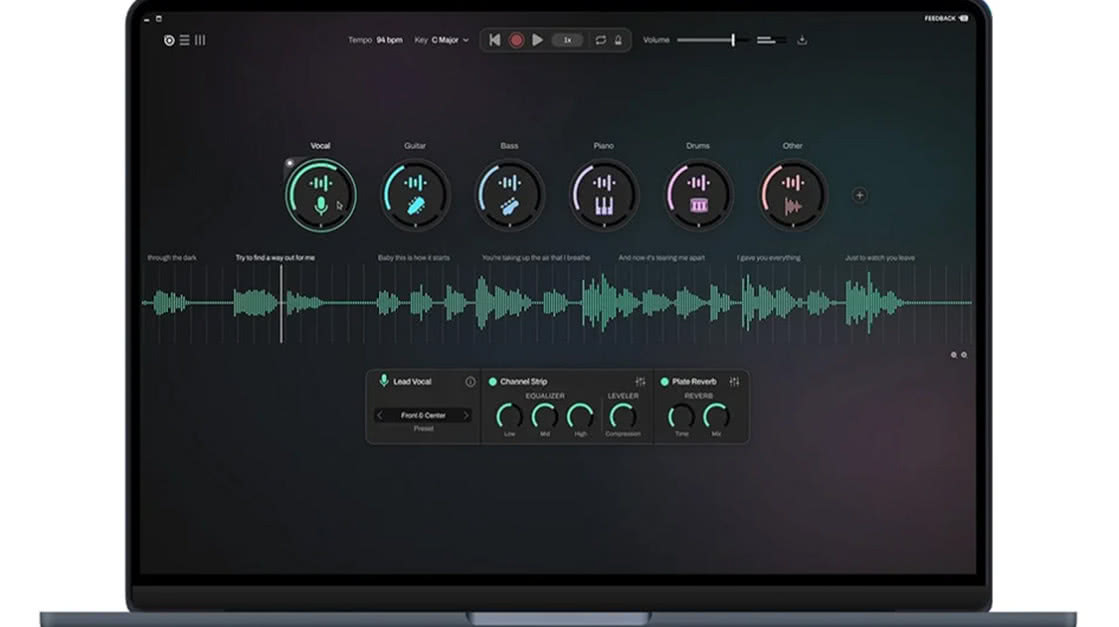Select the Drums stem circle
Image resolution: width=1119 pixels, height=627 pixels.
698,195
